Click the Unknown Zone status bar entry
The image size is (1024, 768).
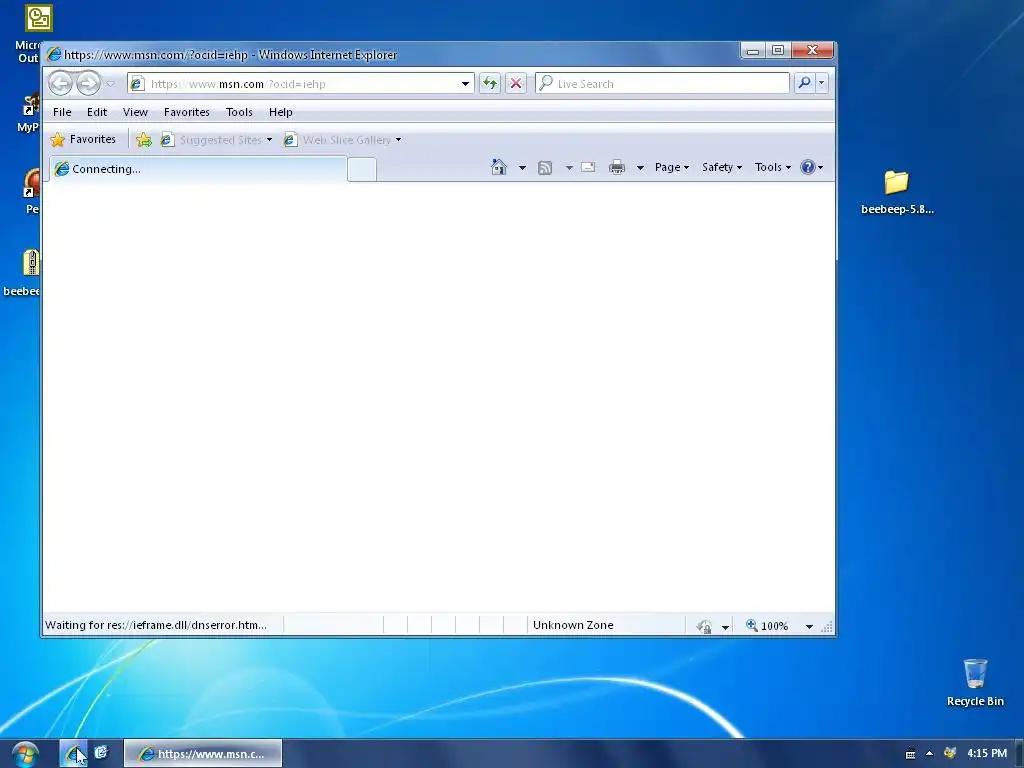573,625
